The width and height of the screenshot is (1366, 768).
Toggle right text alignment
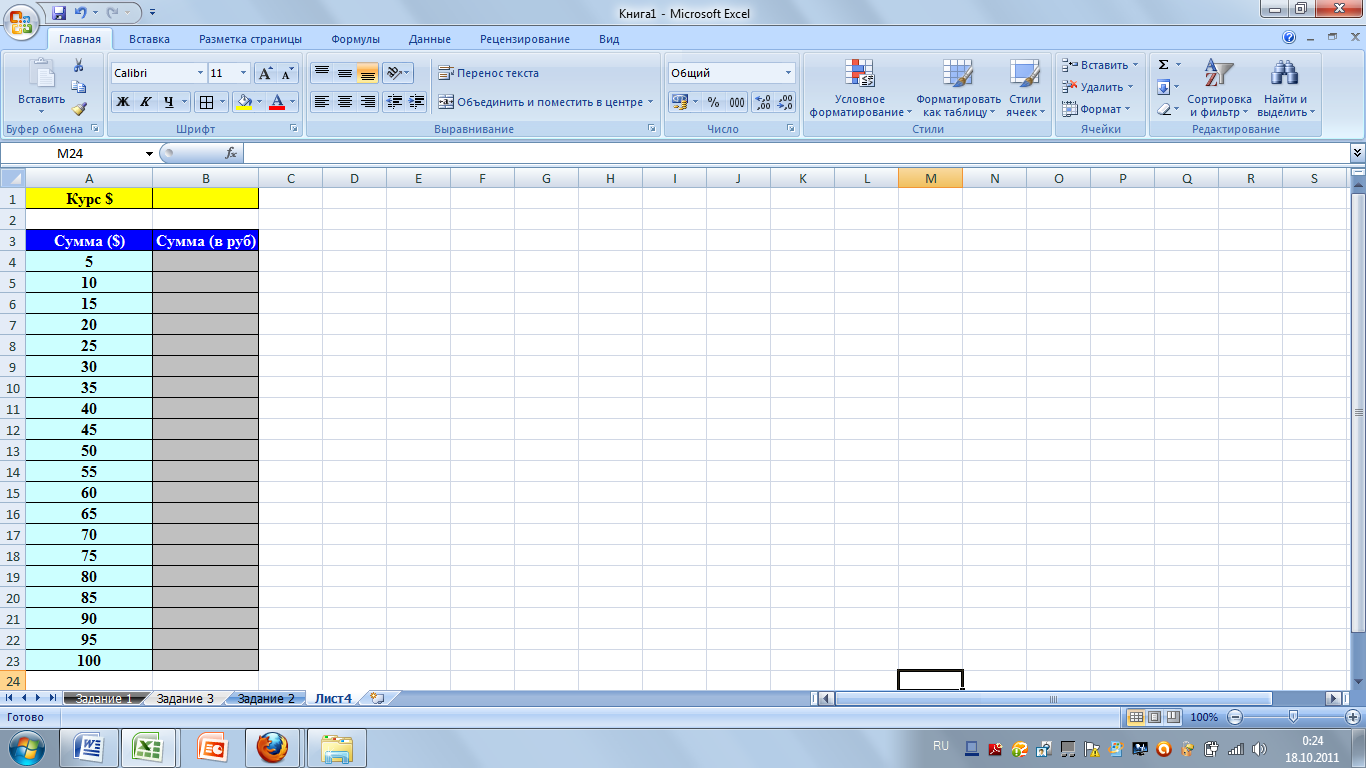click(x=367, y=102)
